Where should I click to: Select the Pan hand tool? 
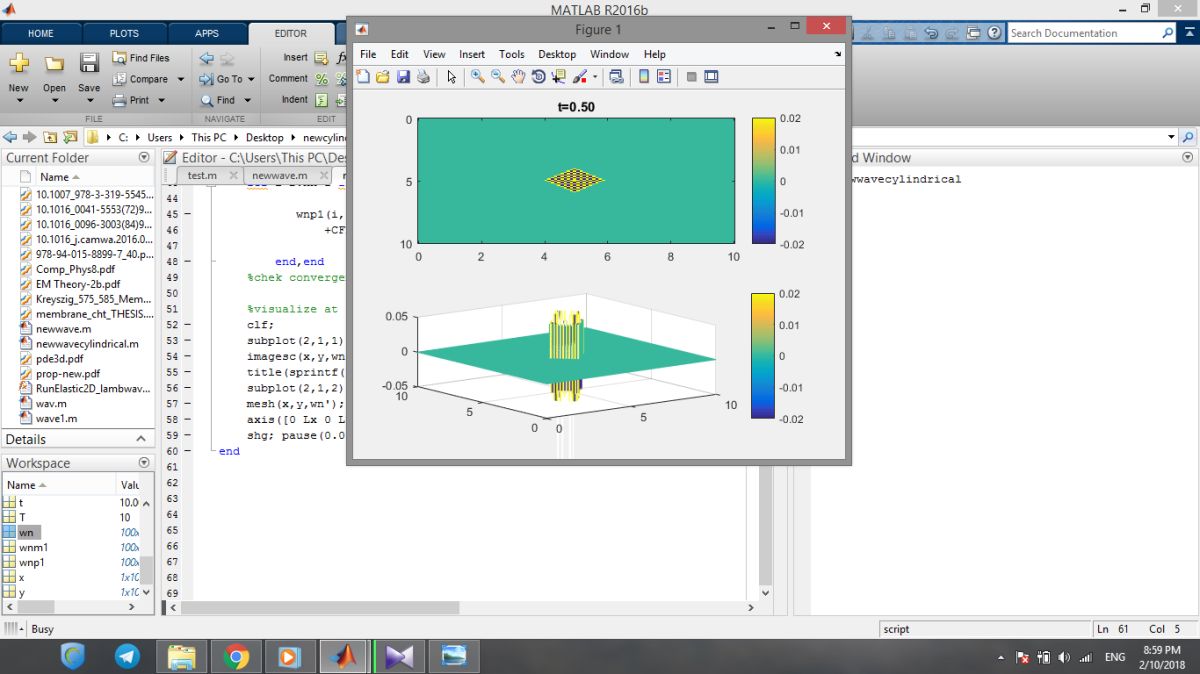pyautogui.click(x=518, y=77)
